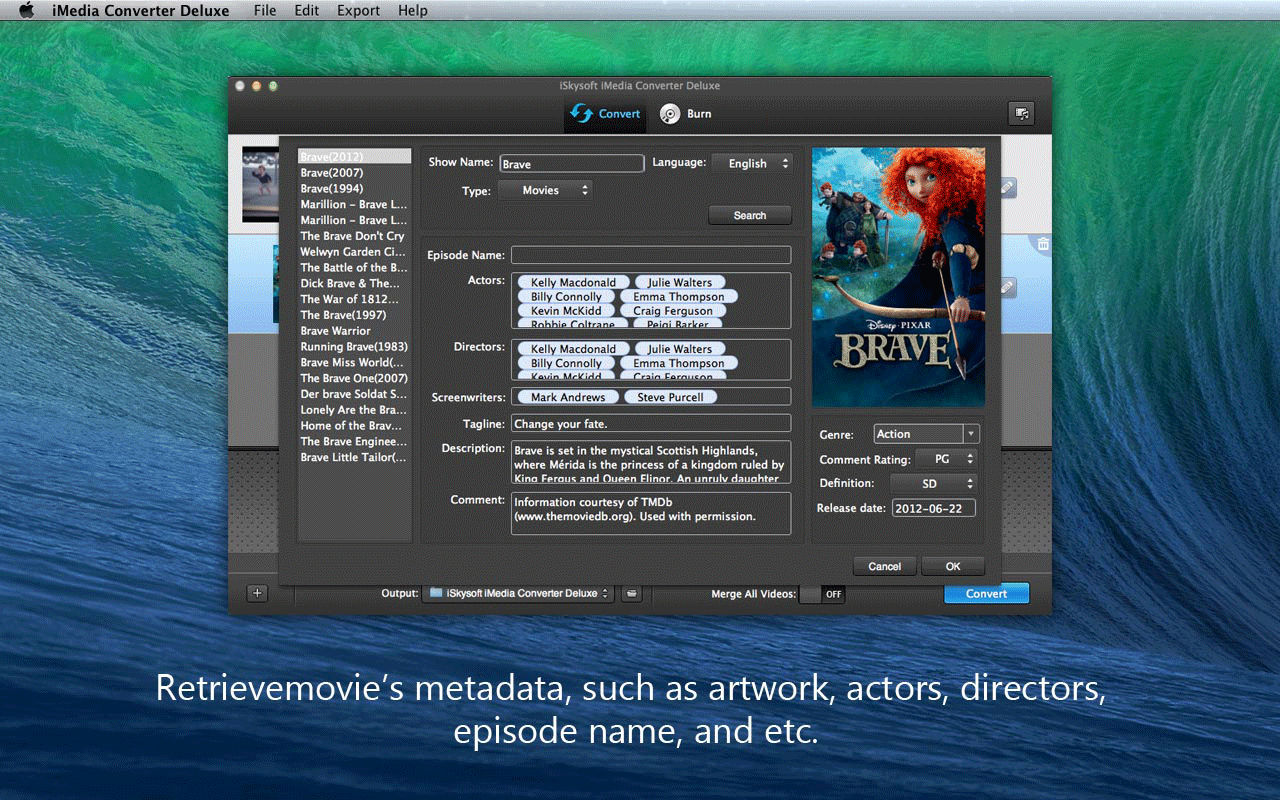Click the blue Convert button
The height and width of the screenshot is (800, 1280).
pyautogui.click(x=986, y=593)
